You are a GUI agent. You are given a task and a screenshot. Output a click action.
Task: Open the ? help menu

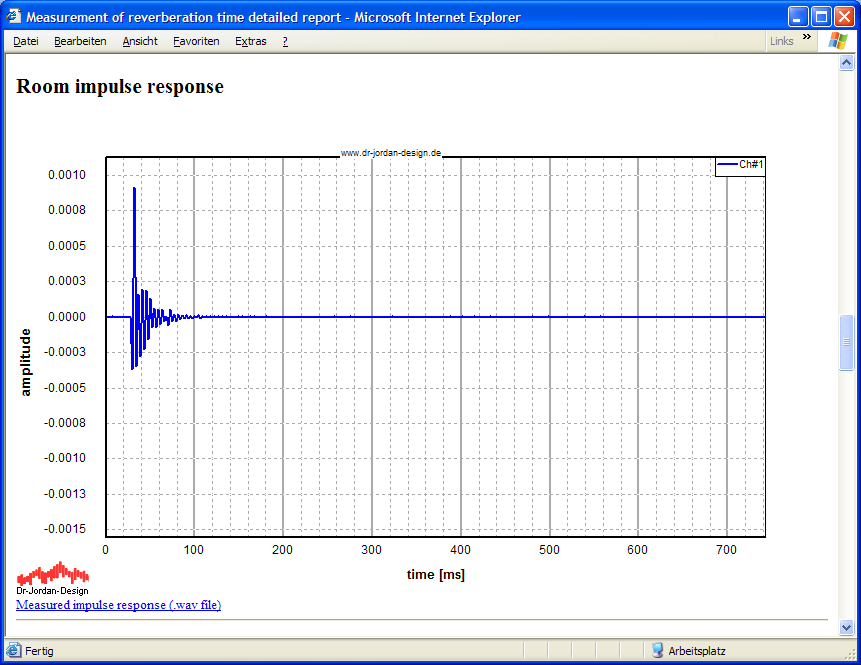(285, 41)
